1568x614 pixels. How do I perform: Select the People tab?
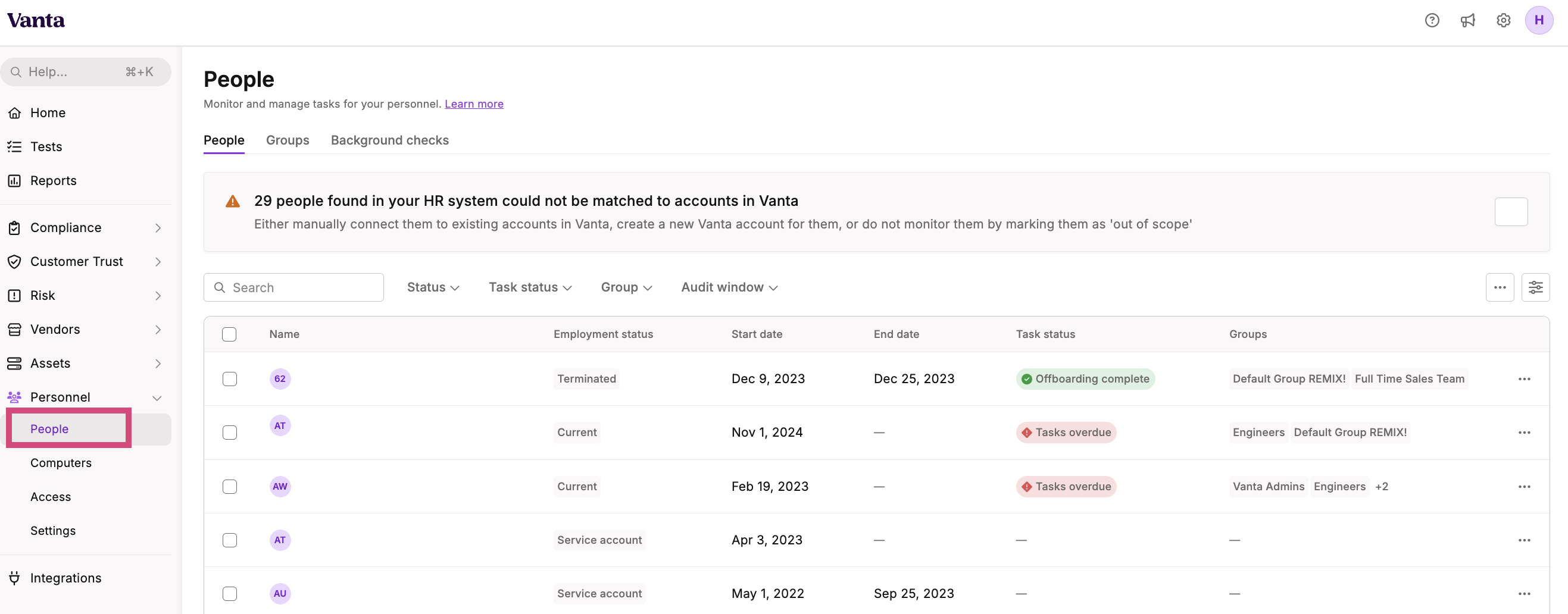[224, 140]
